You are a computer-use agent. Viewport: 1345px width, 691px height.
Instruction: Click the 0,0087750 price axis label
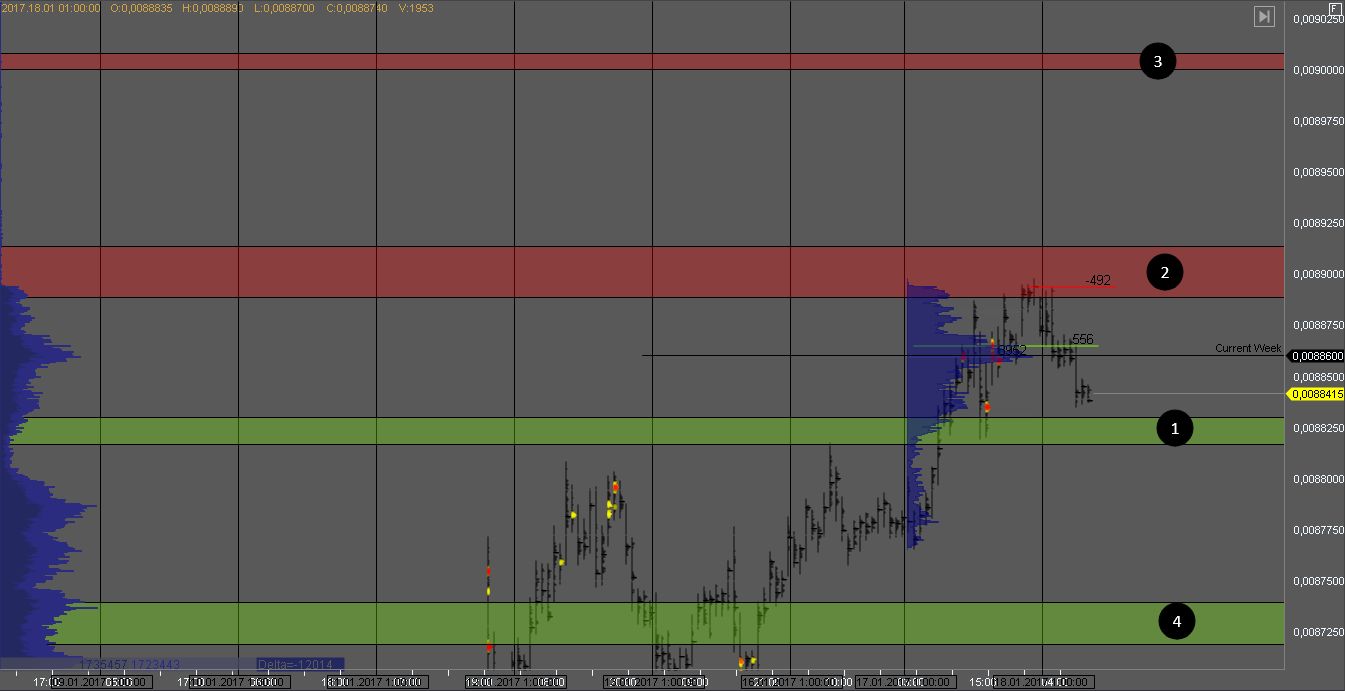(1317, 530)
